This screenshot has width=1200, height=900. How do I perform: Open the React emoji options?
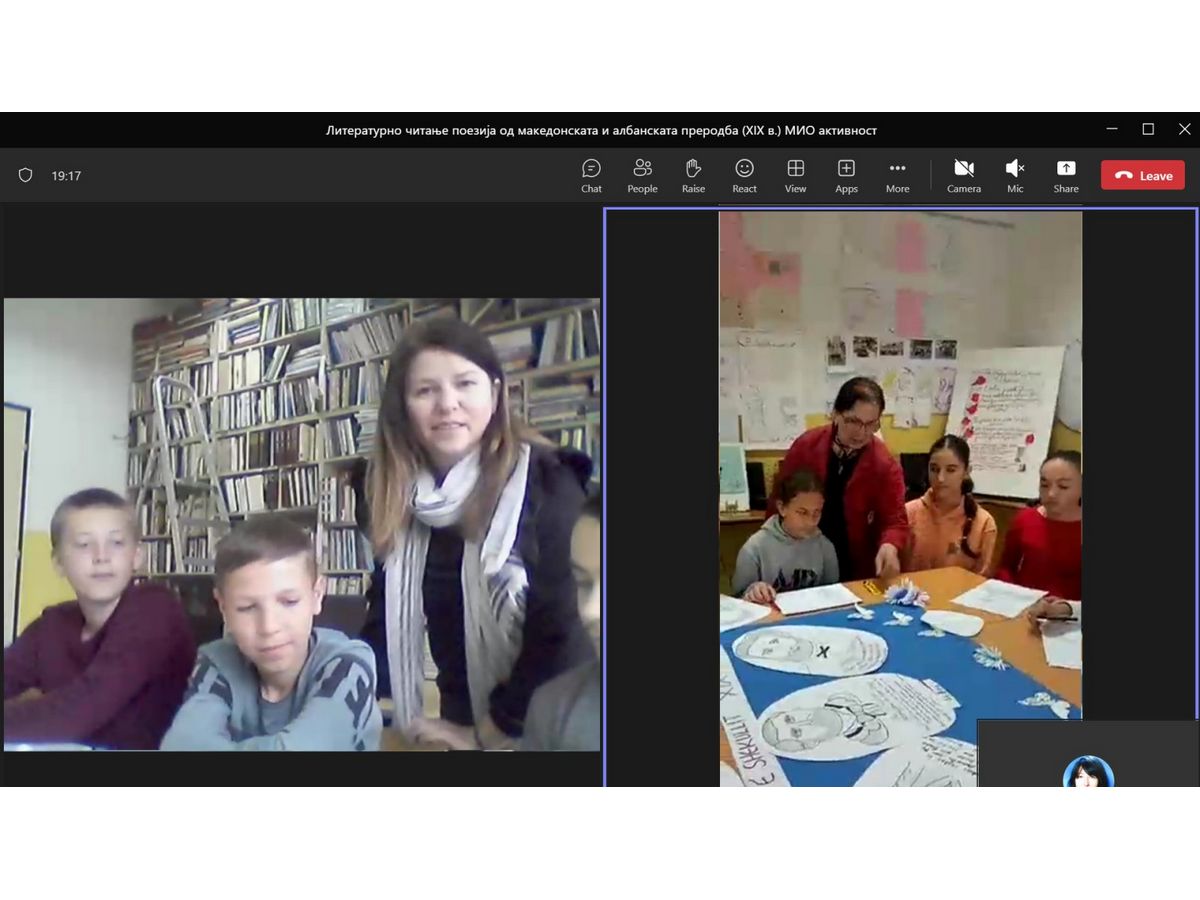pyautogui.click(x=744, y=175)
